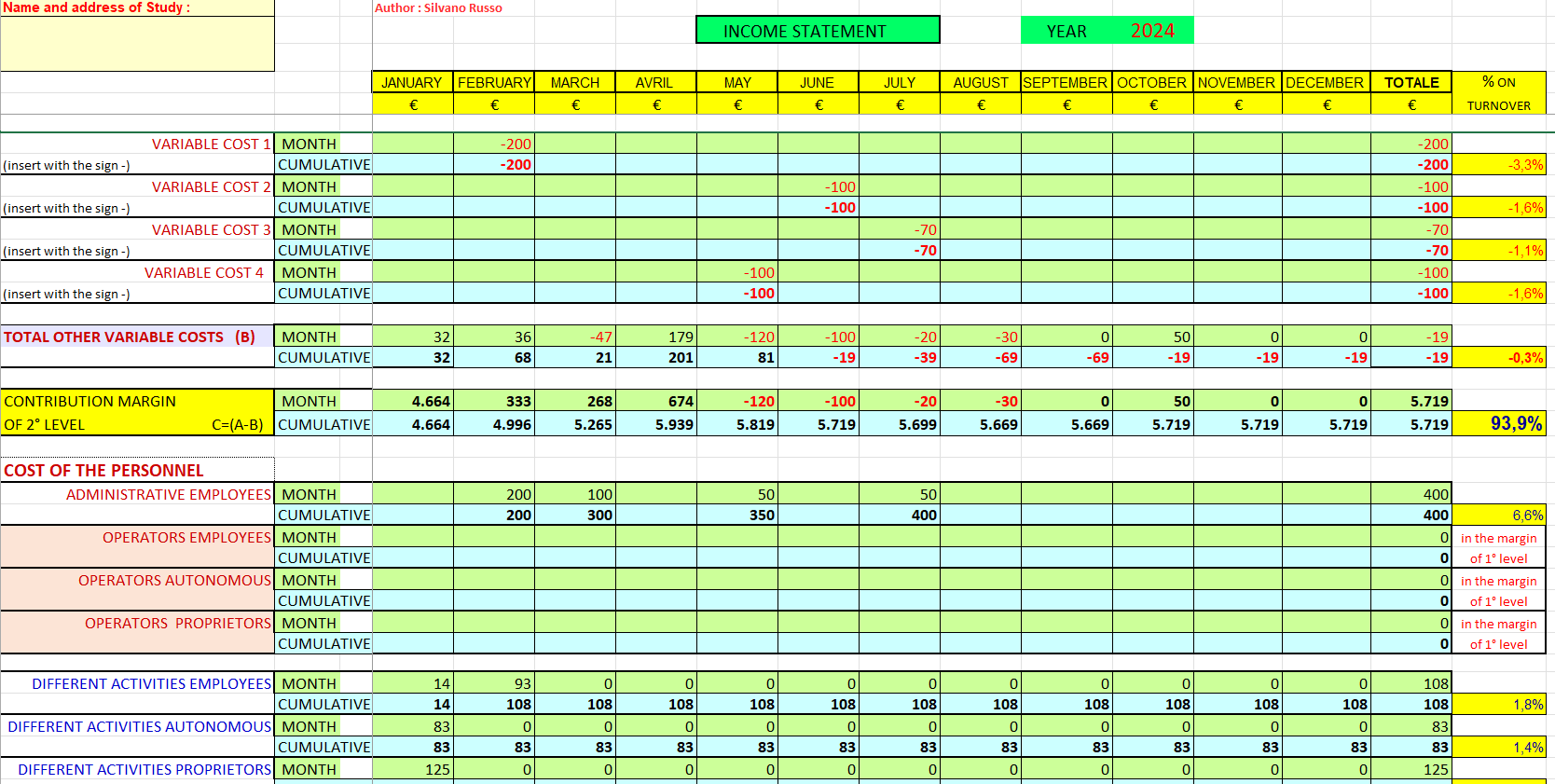The image size is (1555, 784).
Task: Click cumulative value 350 for Administrative Employees
Action: 737,515
